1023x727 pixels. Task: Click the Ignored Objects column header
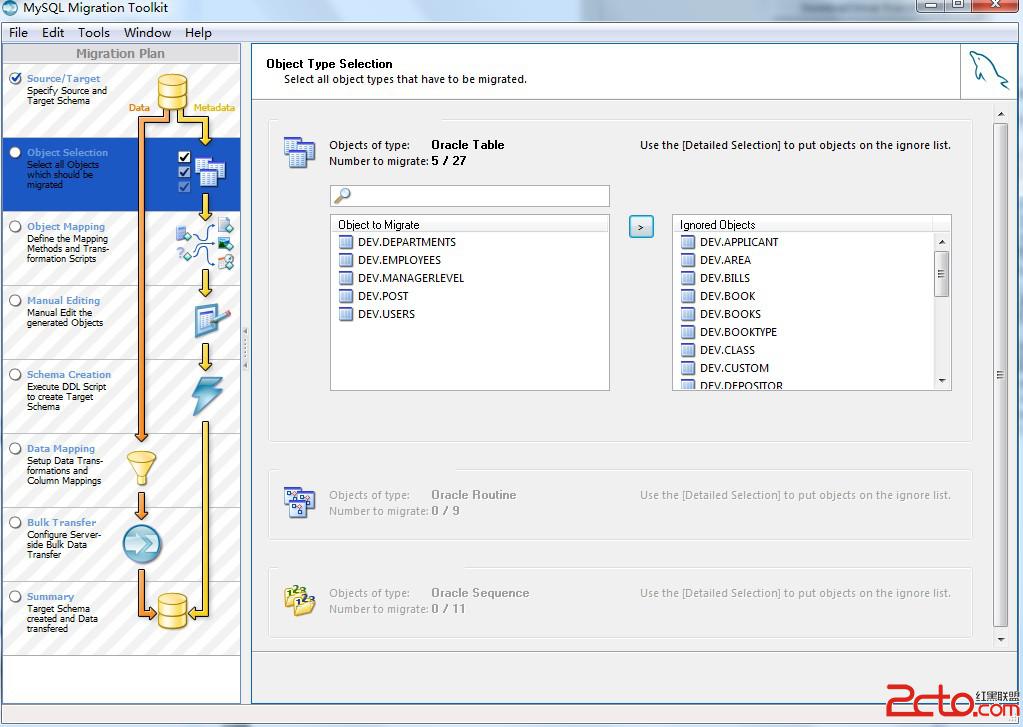[x=803, y=224]
